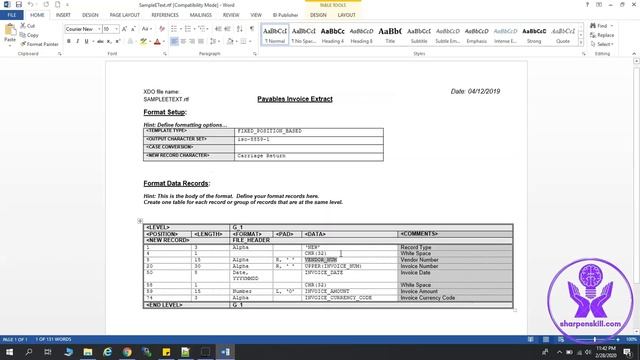The width and height of the screenshot is (640, 360).
Task: Toggle Italic formatting
Action: coord(78,41)
